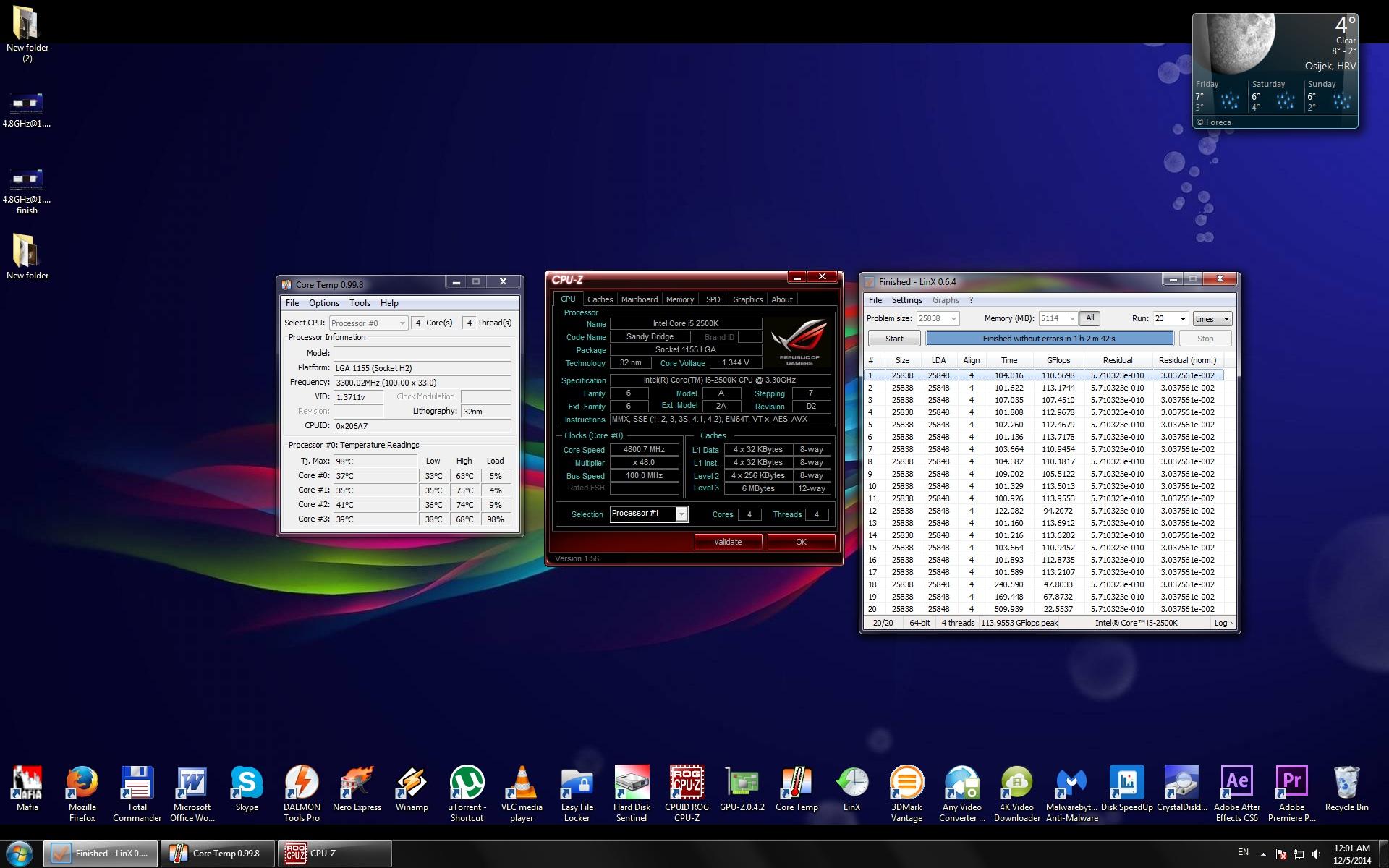This screenshot has height=868, width=1389.
Task: Open Core Temp desktop shortcut
Action: (x=797, y=788)
